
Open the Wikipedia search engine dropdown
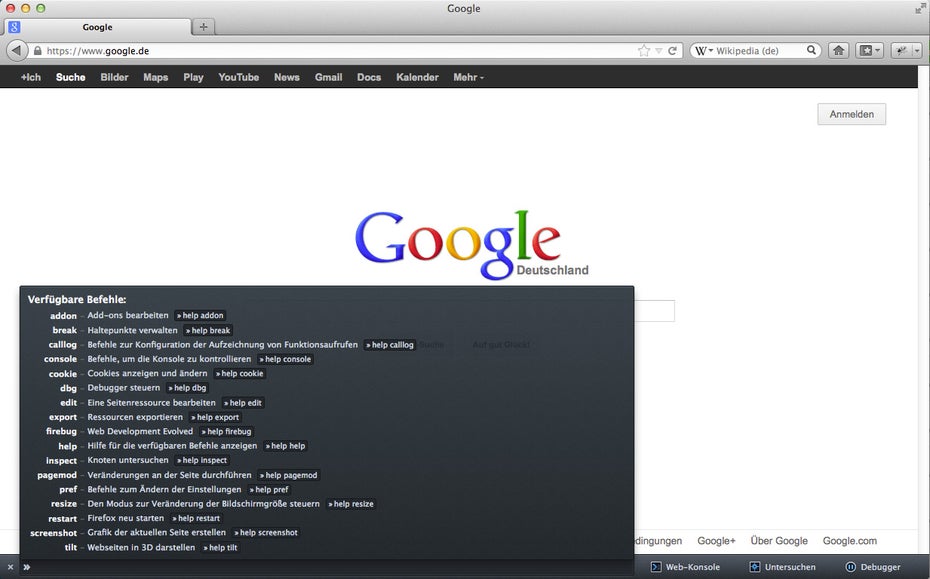[704, 50]
